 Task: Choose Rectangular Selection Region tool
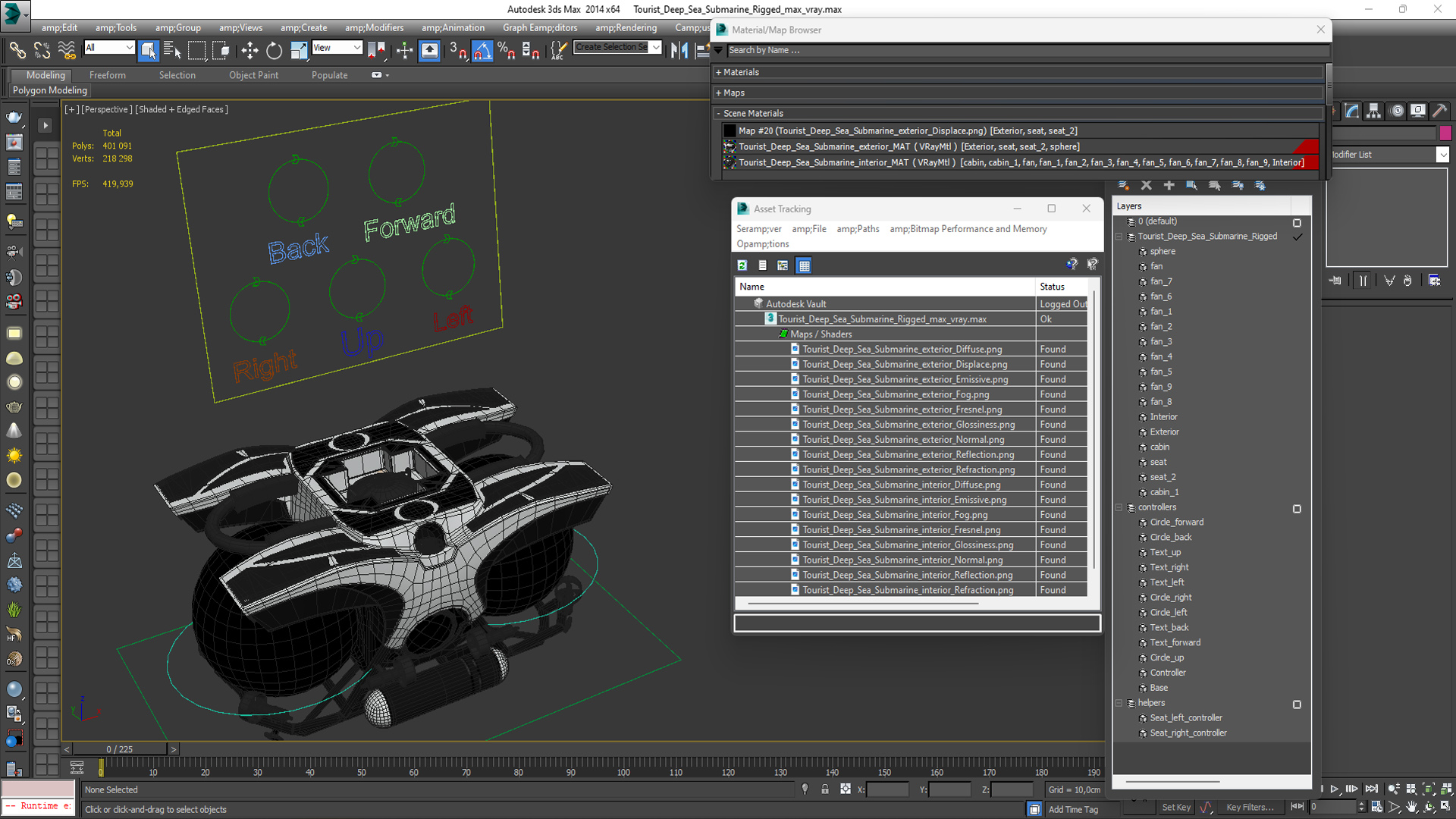point(196,50)
